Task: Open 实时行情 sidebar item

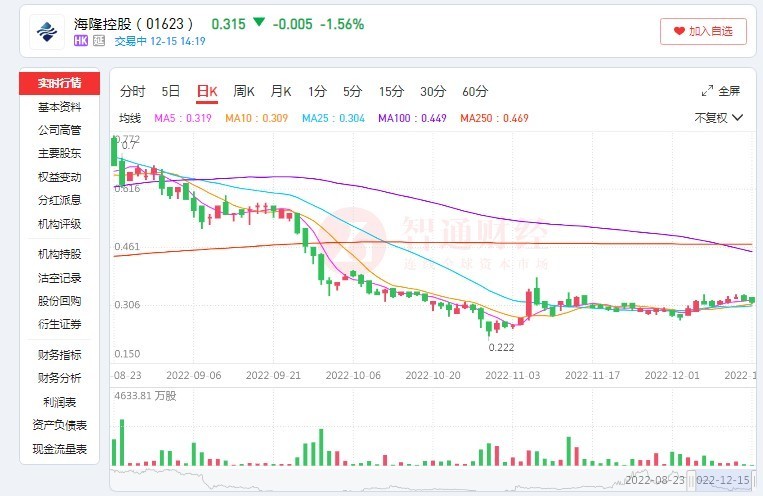Action: tap(59, 83)
